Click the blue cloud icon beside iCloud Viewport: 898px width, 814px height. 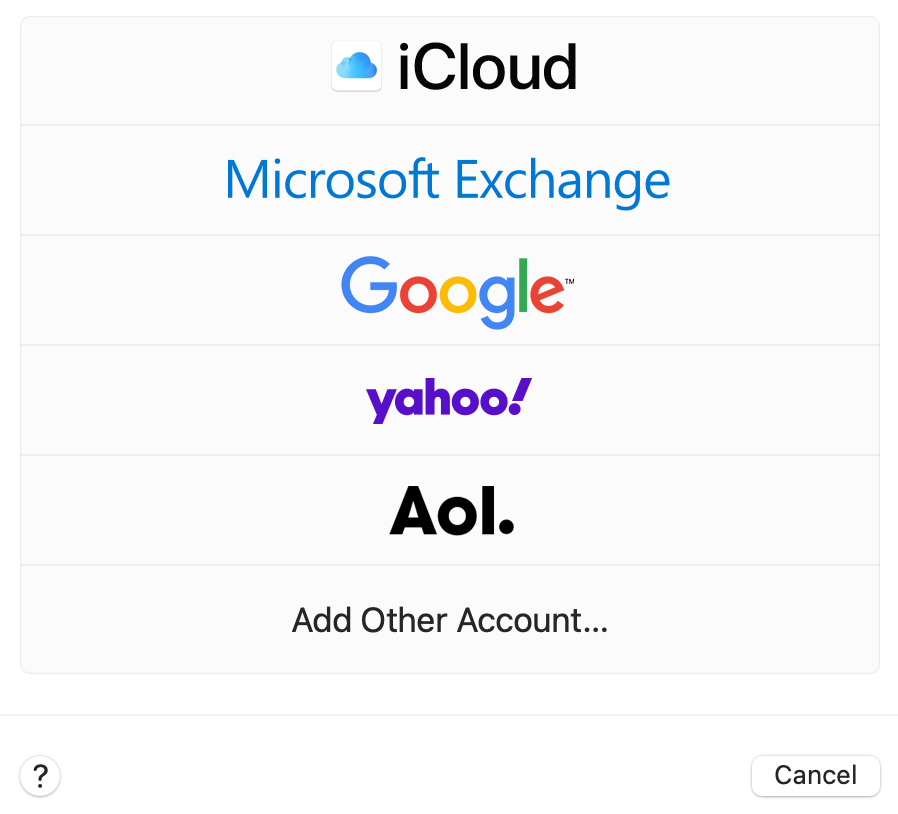pyautogui.click(x=356, y=68)
